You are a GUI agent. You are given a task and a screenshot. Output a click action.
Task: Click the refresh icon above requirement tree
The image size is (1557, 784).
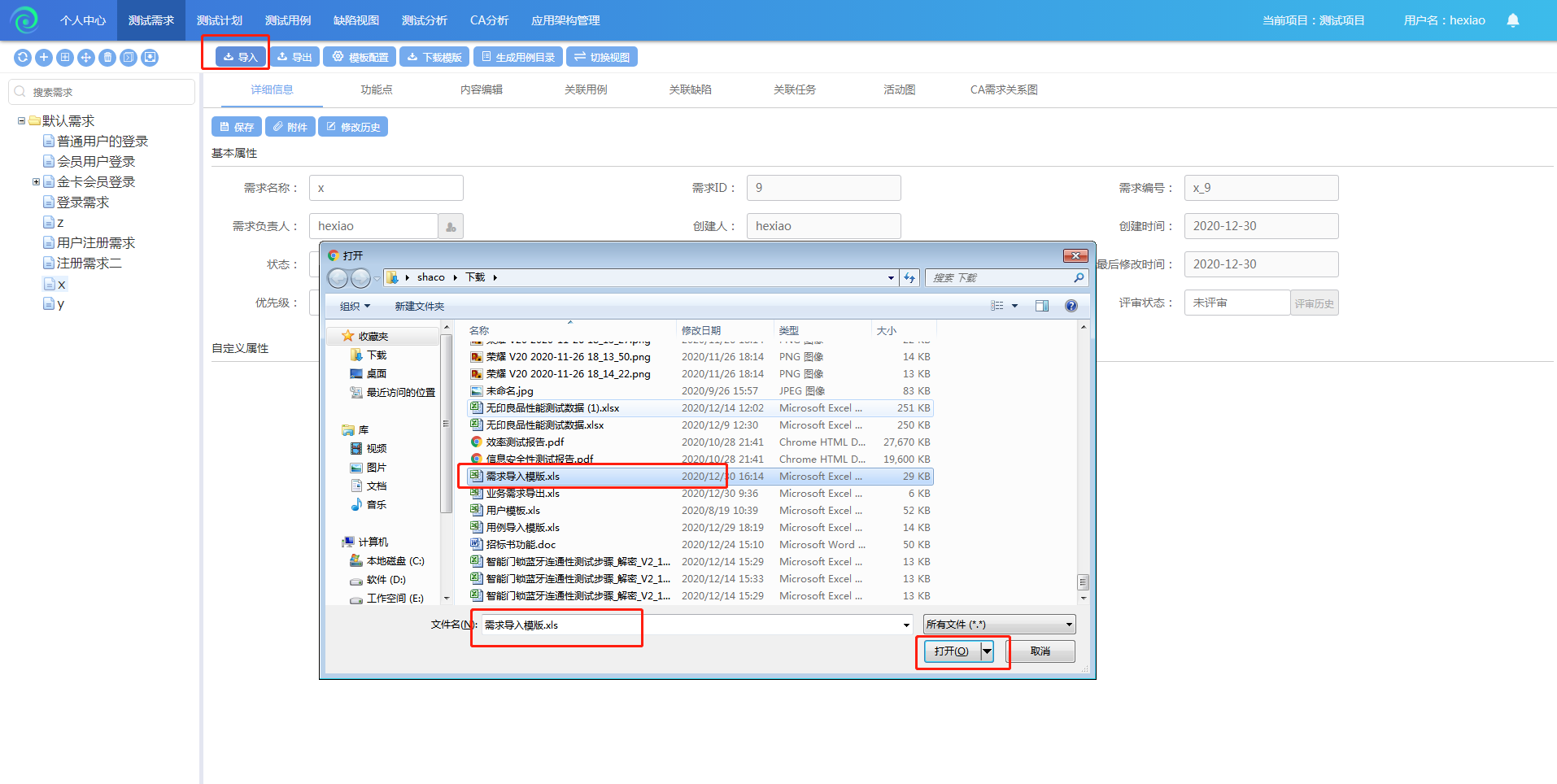23,58
